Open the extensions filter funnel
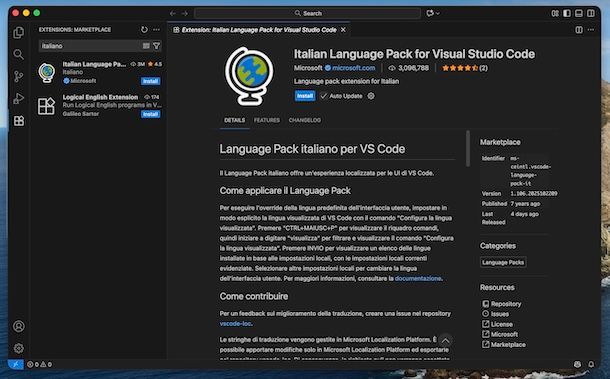Viewport: 610px width, 379px height. point(156,46)
